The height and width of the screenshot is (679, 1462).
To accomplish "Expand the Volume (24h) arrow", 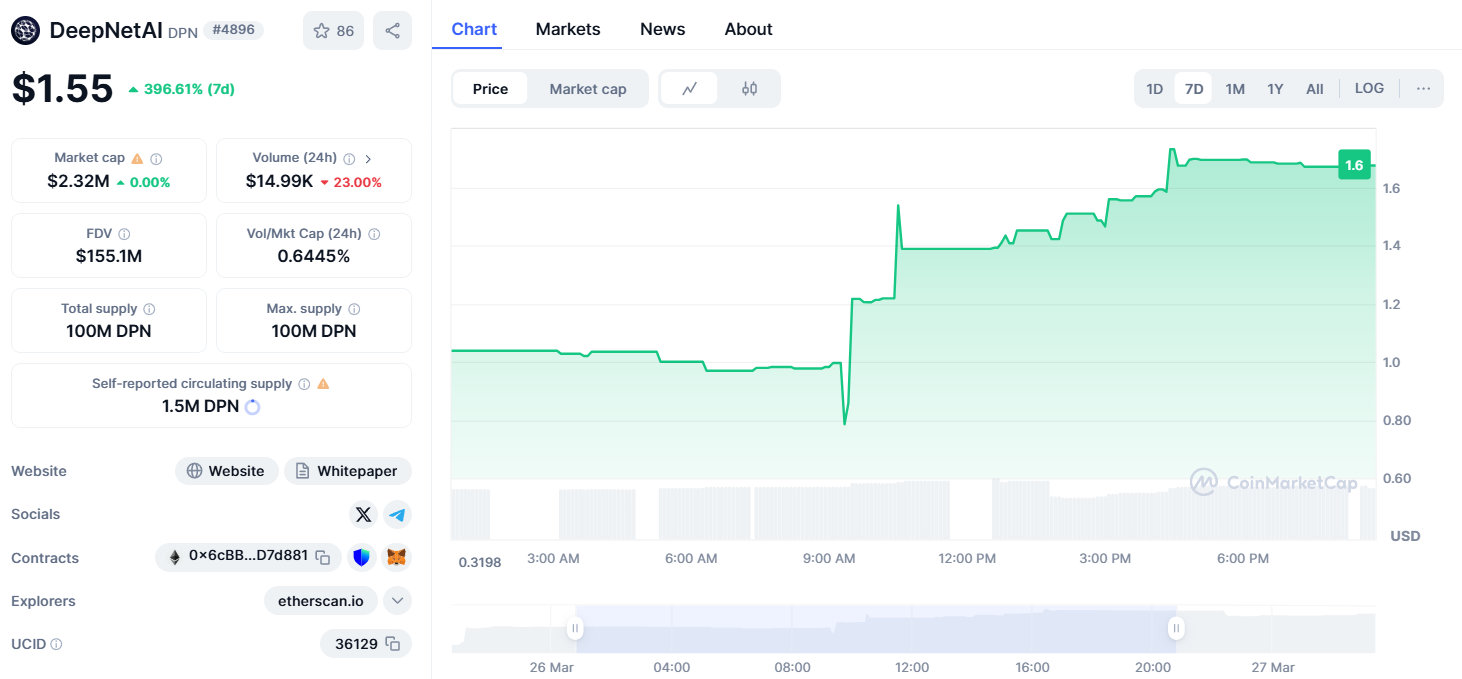I will [x=368, y=158].
